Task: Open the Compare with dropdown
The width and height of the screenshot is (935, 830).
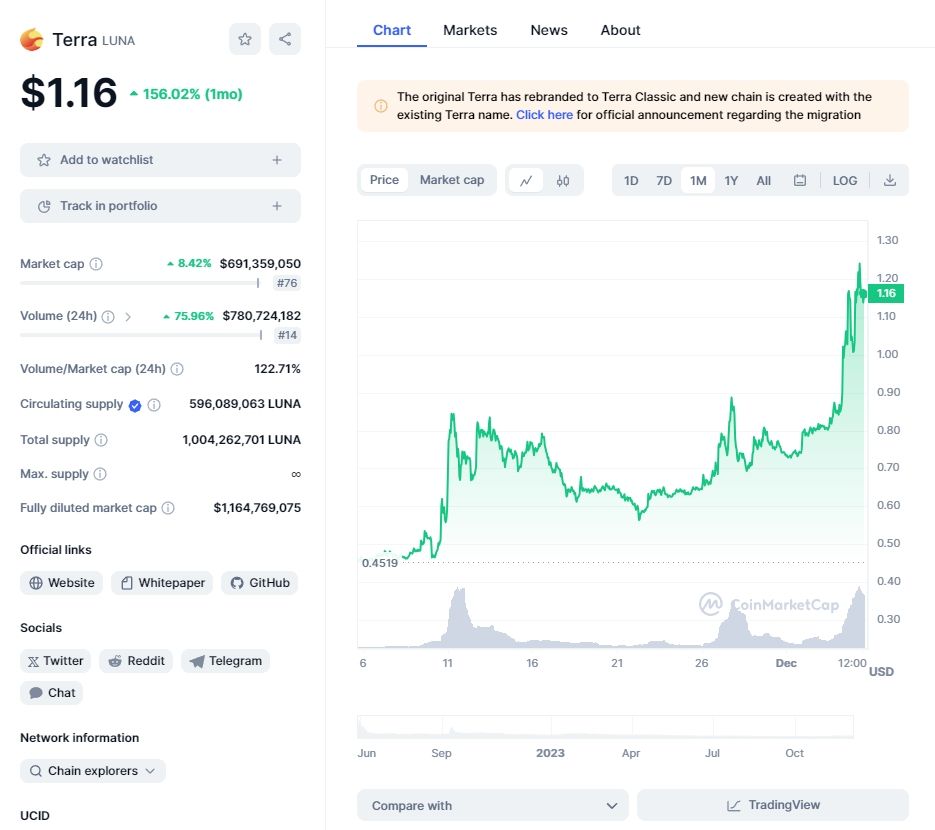Action: tap(493, 806)
